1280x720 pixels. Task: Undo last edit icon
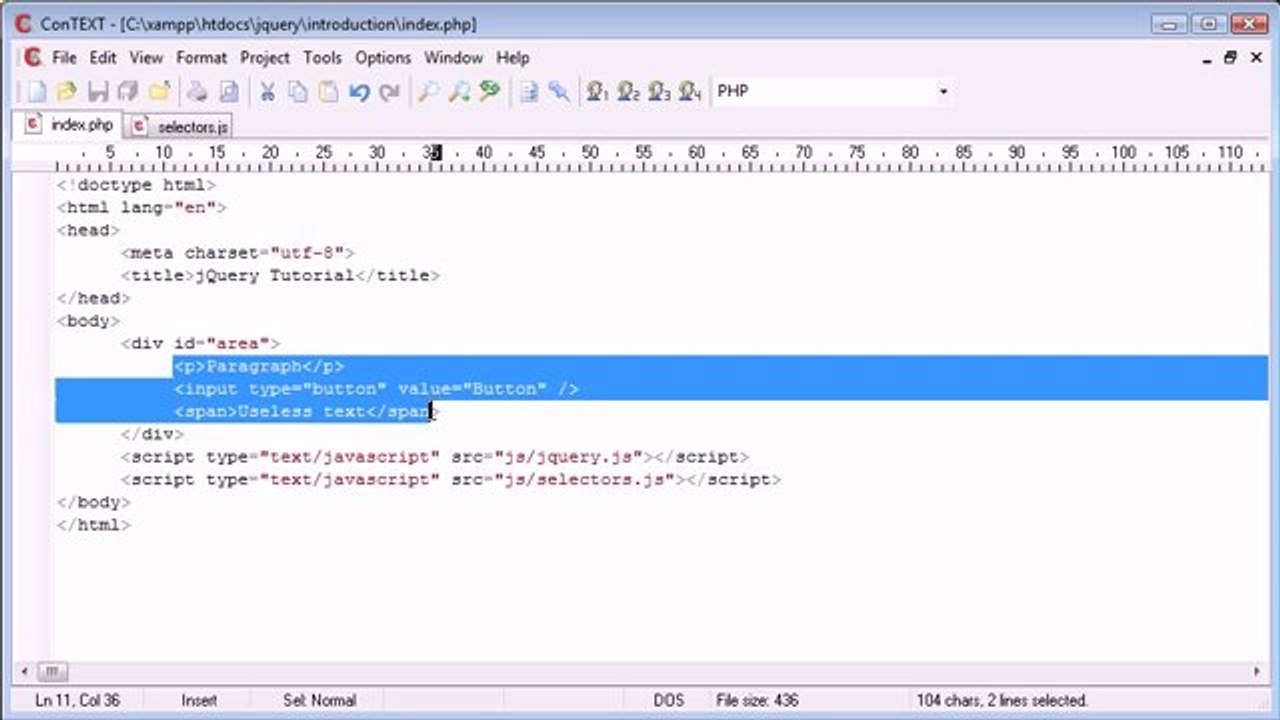[x=359, y=92]
